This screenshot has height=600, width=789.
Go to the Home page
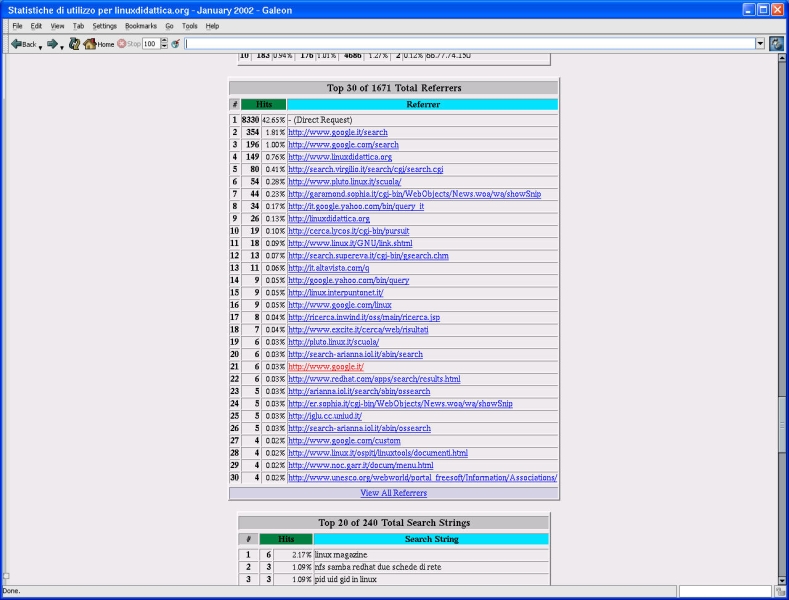(x=99, y=44)
